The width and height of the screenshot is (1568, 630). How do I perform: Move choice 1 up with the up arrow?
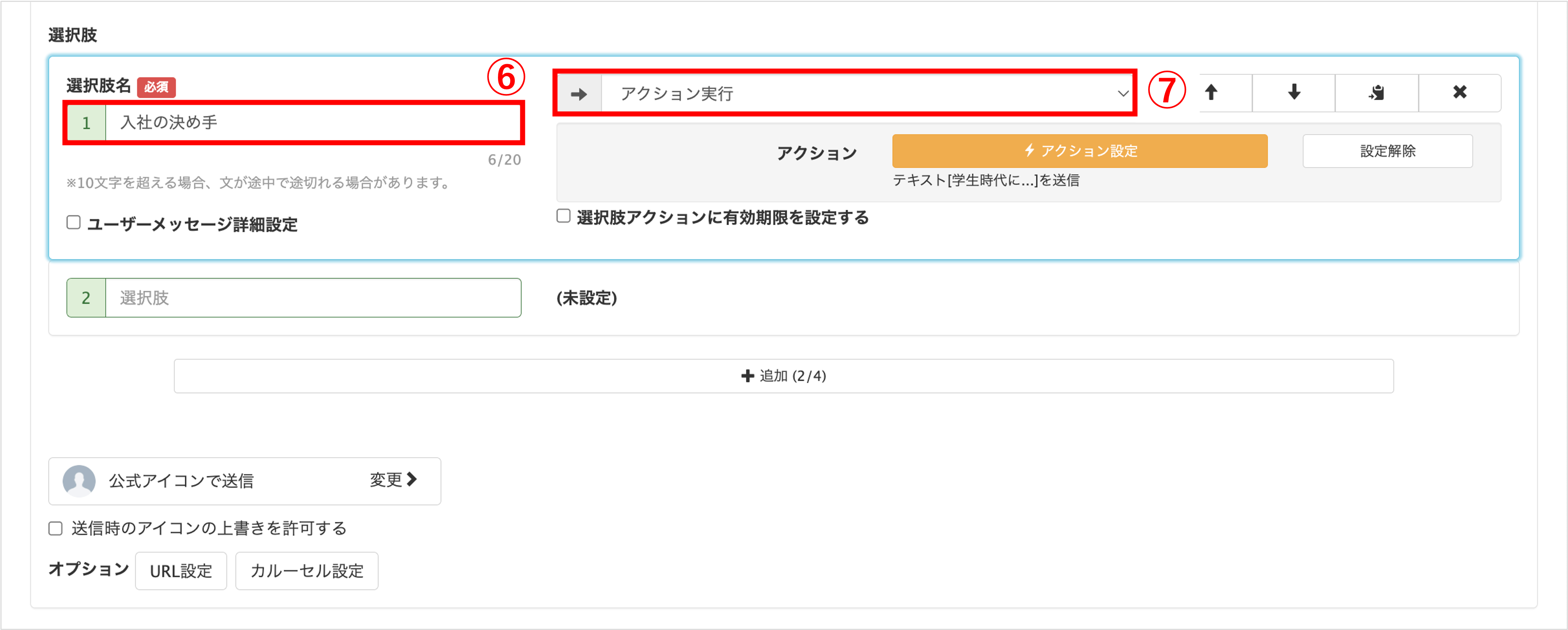(1211, 93)
